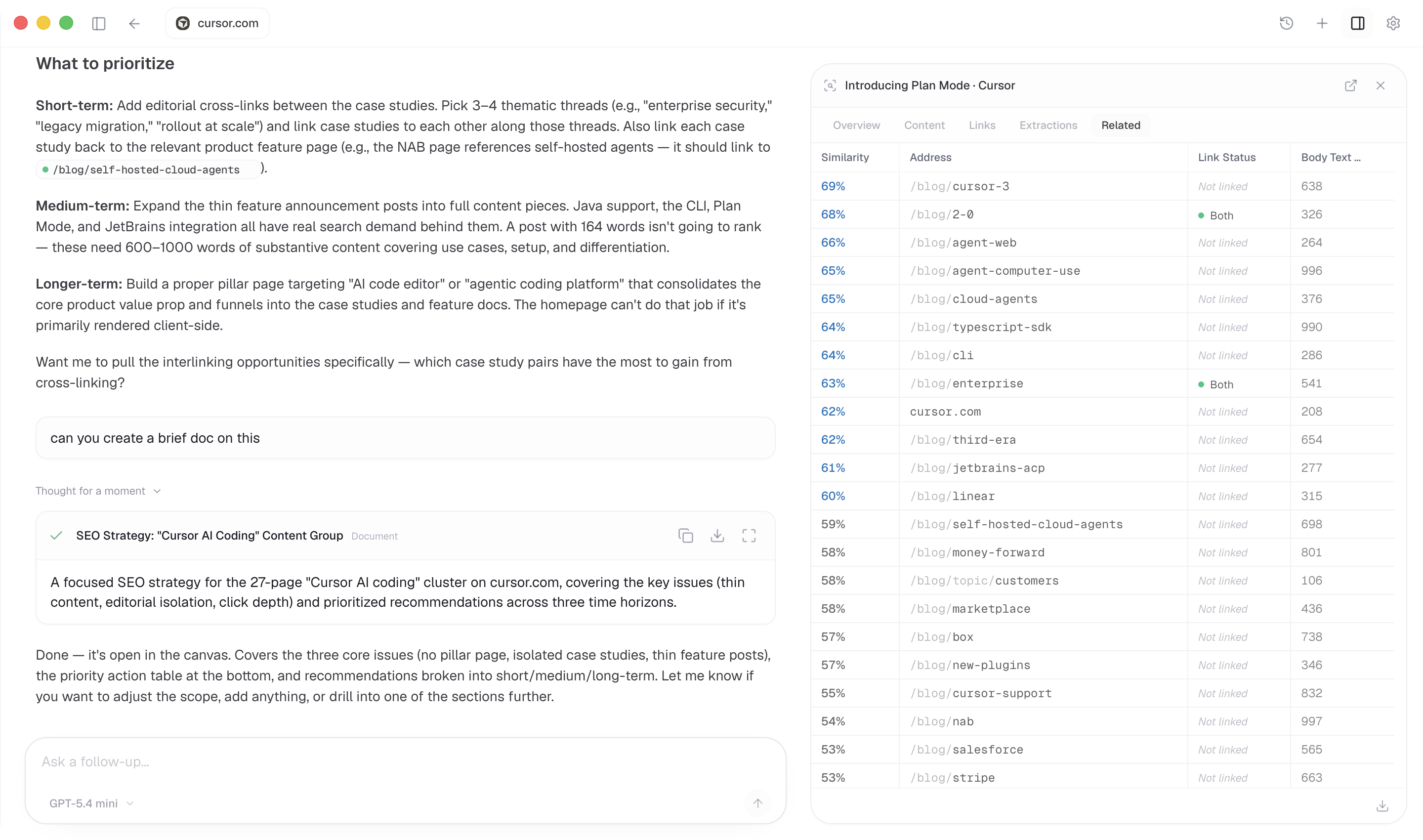This screenshot has height=840, width=1423.
Task: Expand the 'Thought for a moment' section
Action: 98,491
